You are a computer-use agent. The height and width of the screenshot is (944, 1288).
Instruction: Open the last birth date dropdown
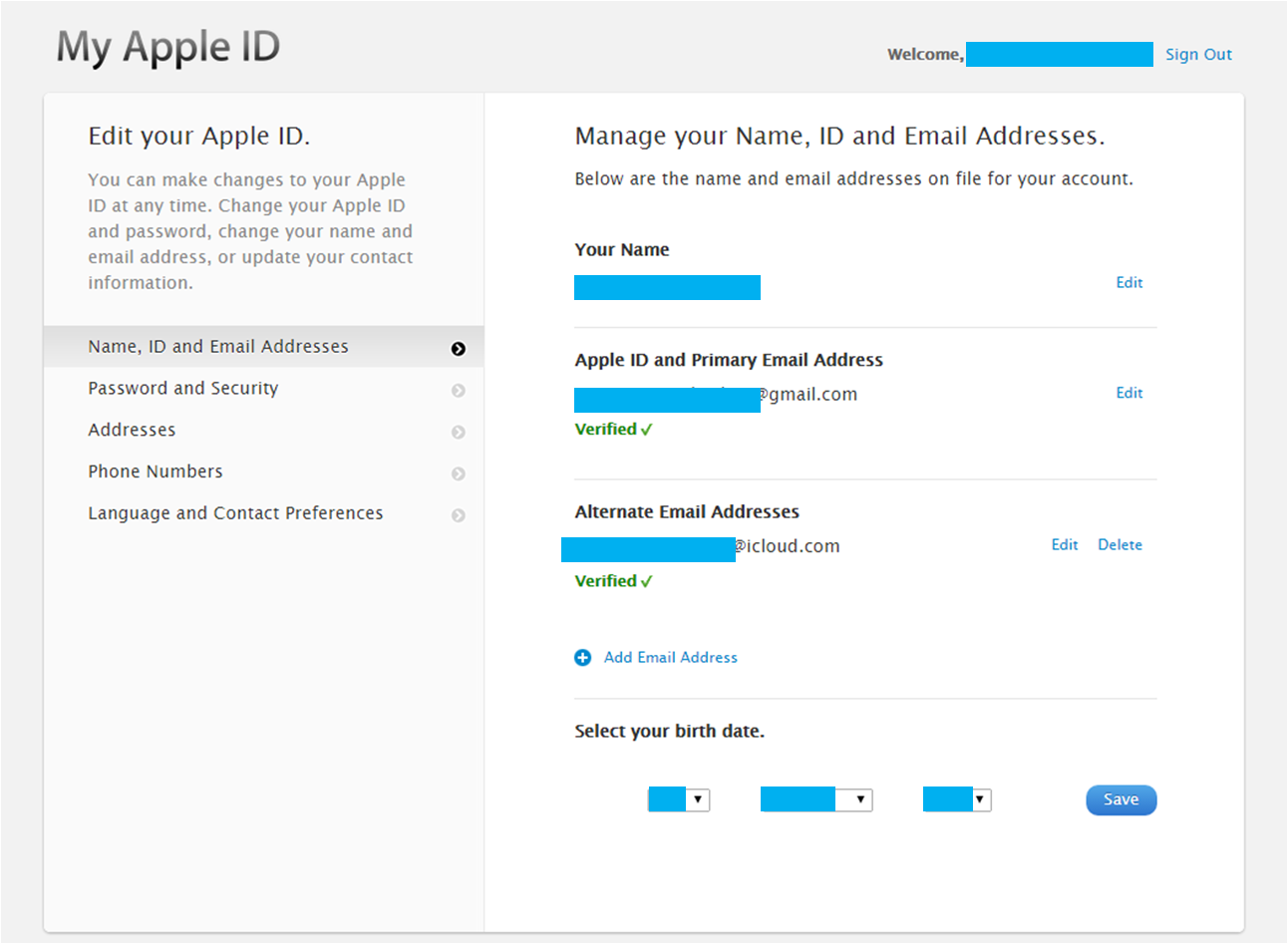(957, 799)
